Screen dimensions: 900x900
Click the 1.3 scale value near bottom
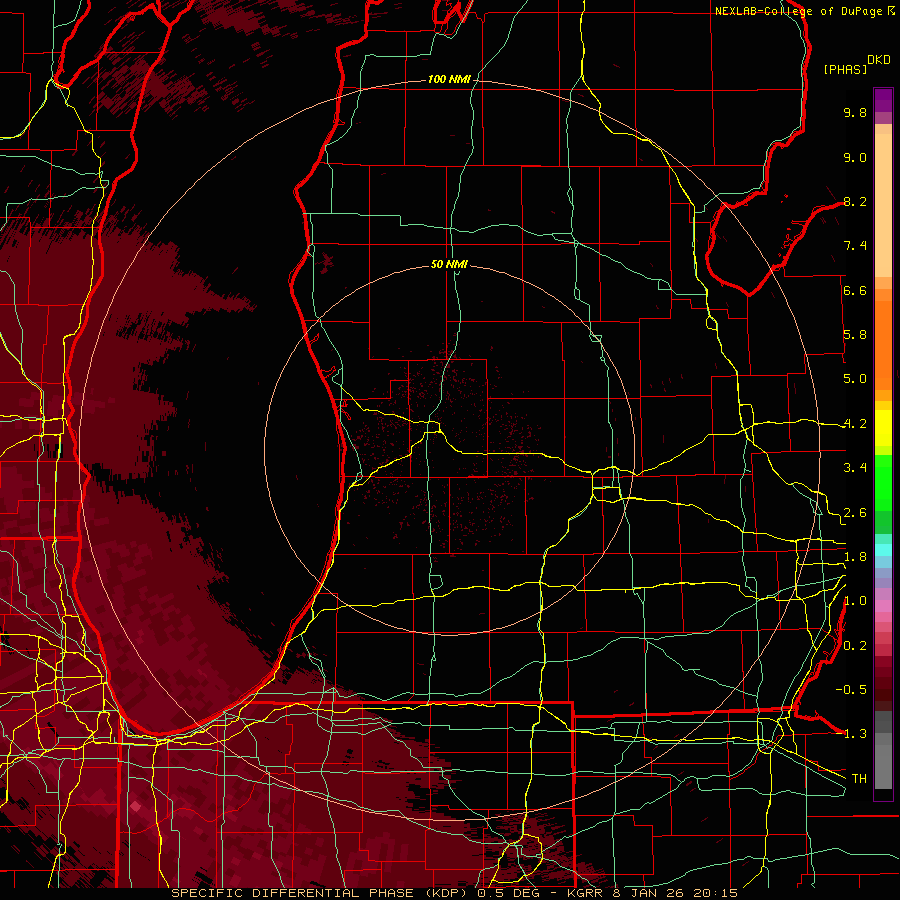click(855, 734)
